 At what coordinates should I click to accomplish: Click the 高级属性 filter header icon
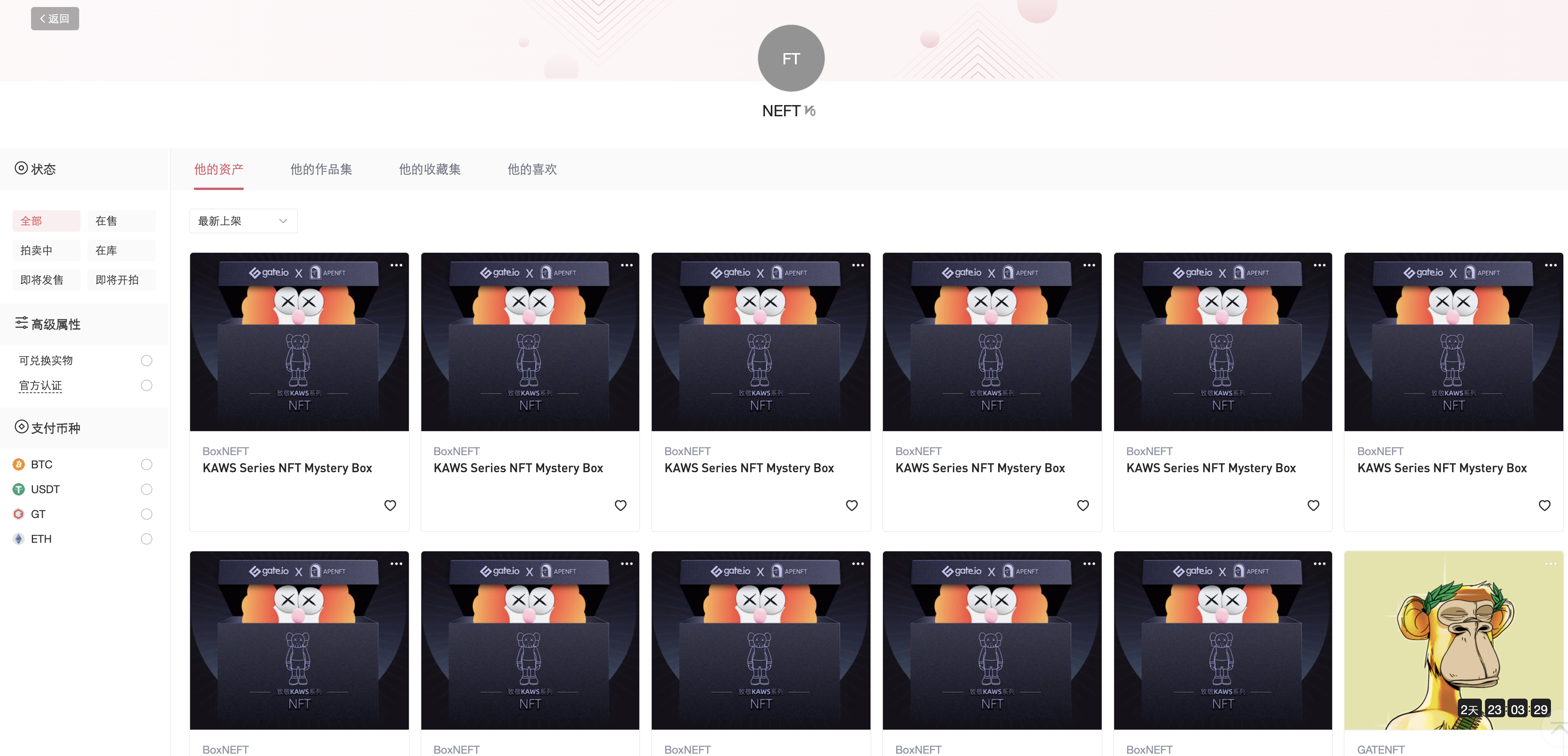tap(21, 323)
